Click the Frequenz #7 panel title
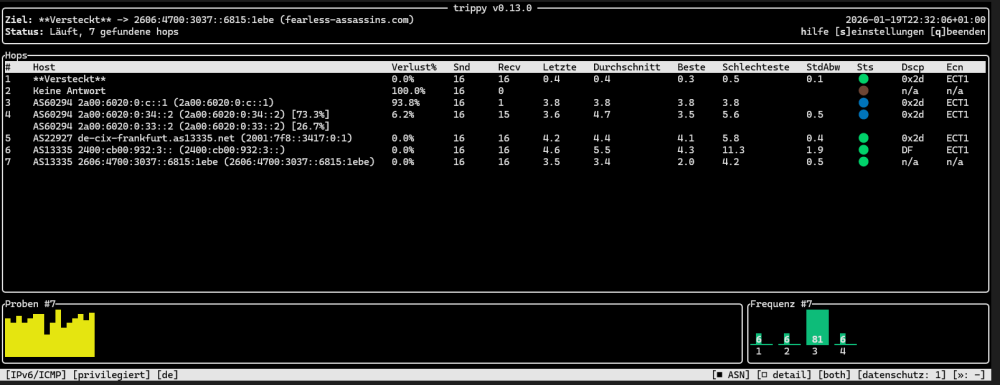The image size is (1000, 385). pos(781,304)
